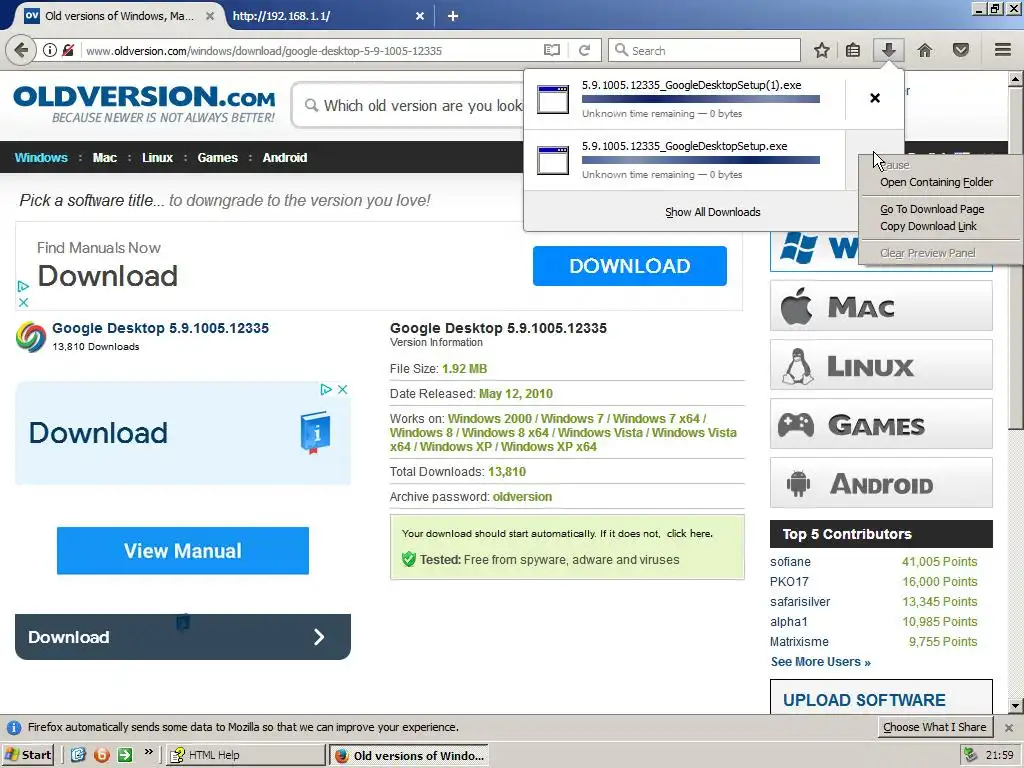Go to the Firefox home page
The width and height of the screenshot is (1024, 768).
click(925, 50)
